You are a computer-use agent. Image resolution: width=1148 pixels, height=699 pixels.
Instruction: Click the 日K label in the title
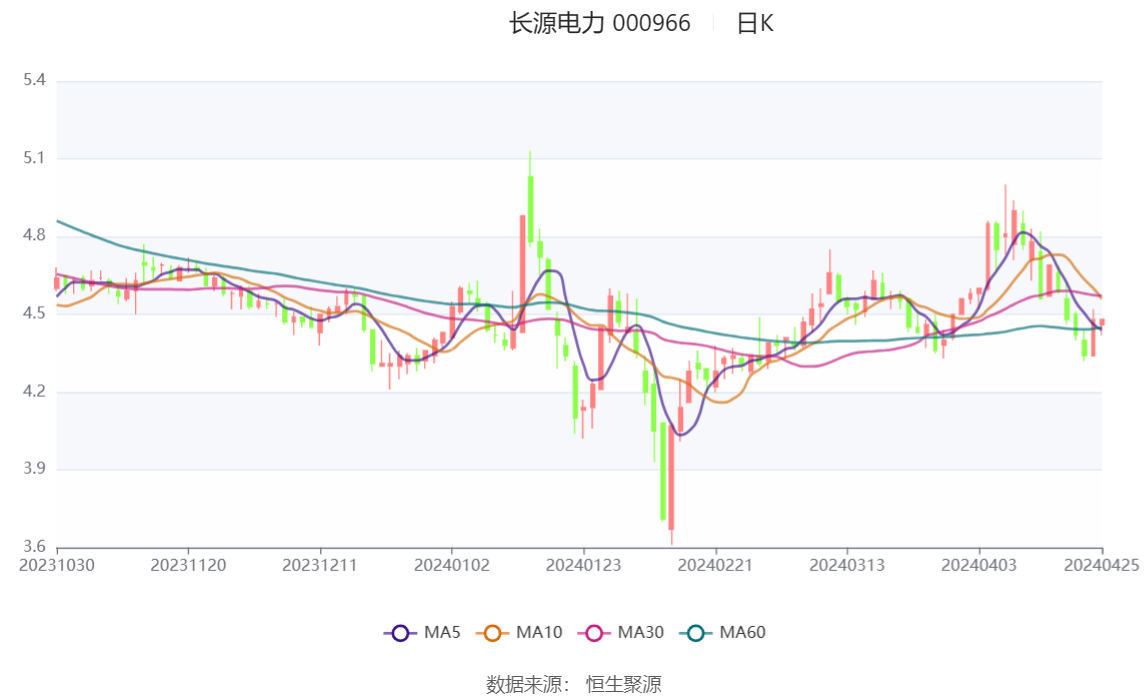(755, 23)
